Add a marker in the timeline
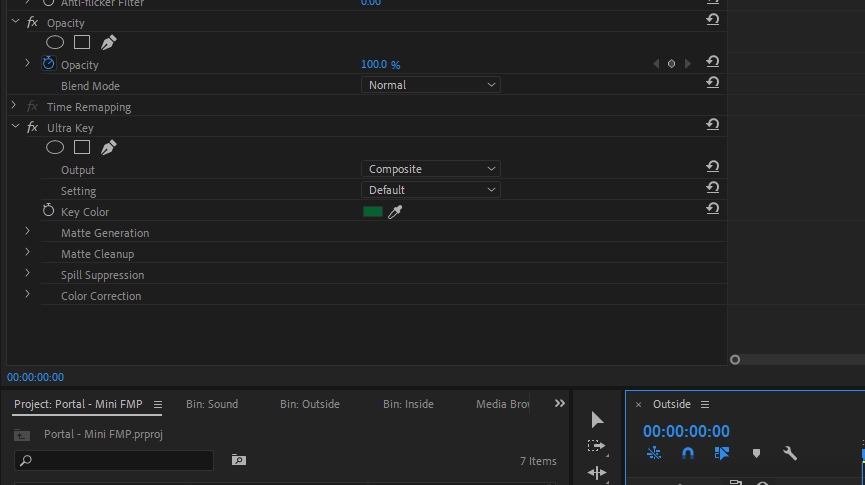Viewport: 865px width, 485px height. [x=756, y=454]
